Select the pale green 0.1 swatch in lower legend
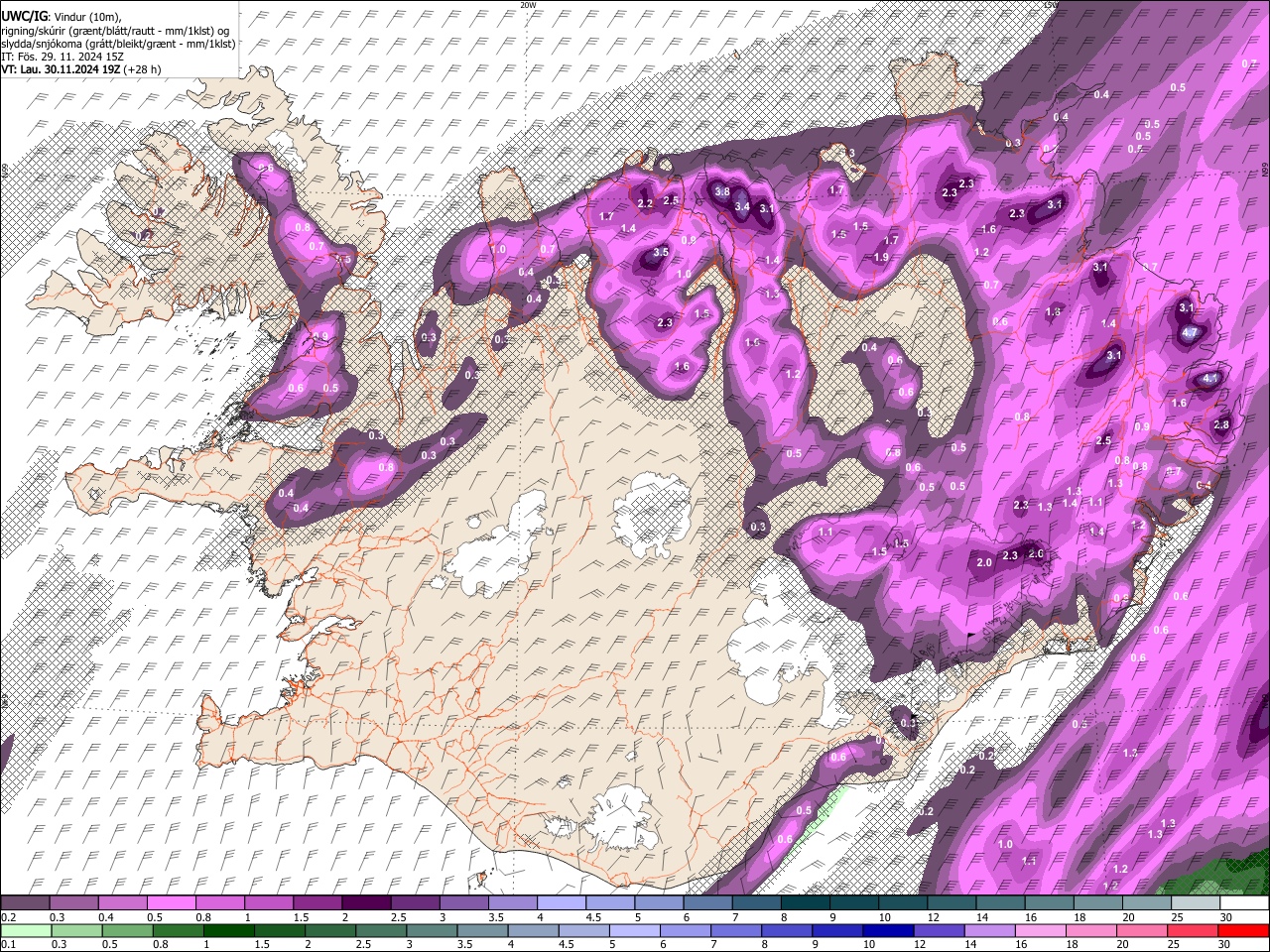Viewport: 1270px width, 952px height. (25, 930)
